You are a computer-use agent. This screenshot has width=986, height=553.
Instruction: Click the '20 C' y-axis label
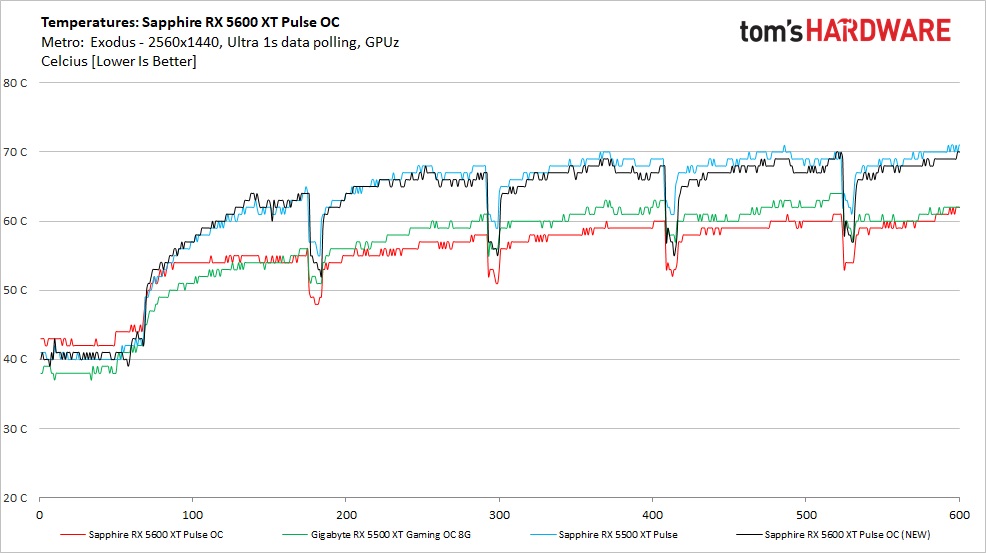tap(15, 498)
